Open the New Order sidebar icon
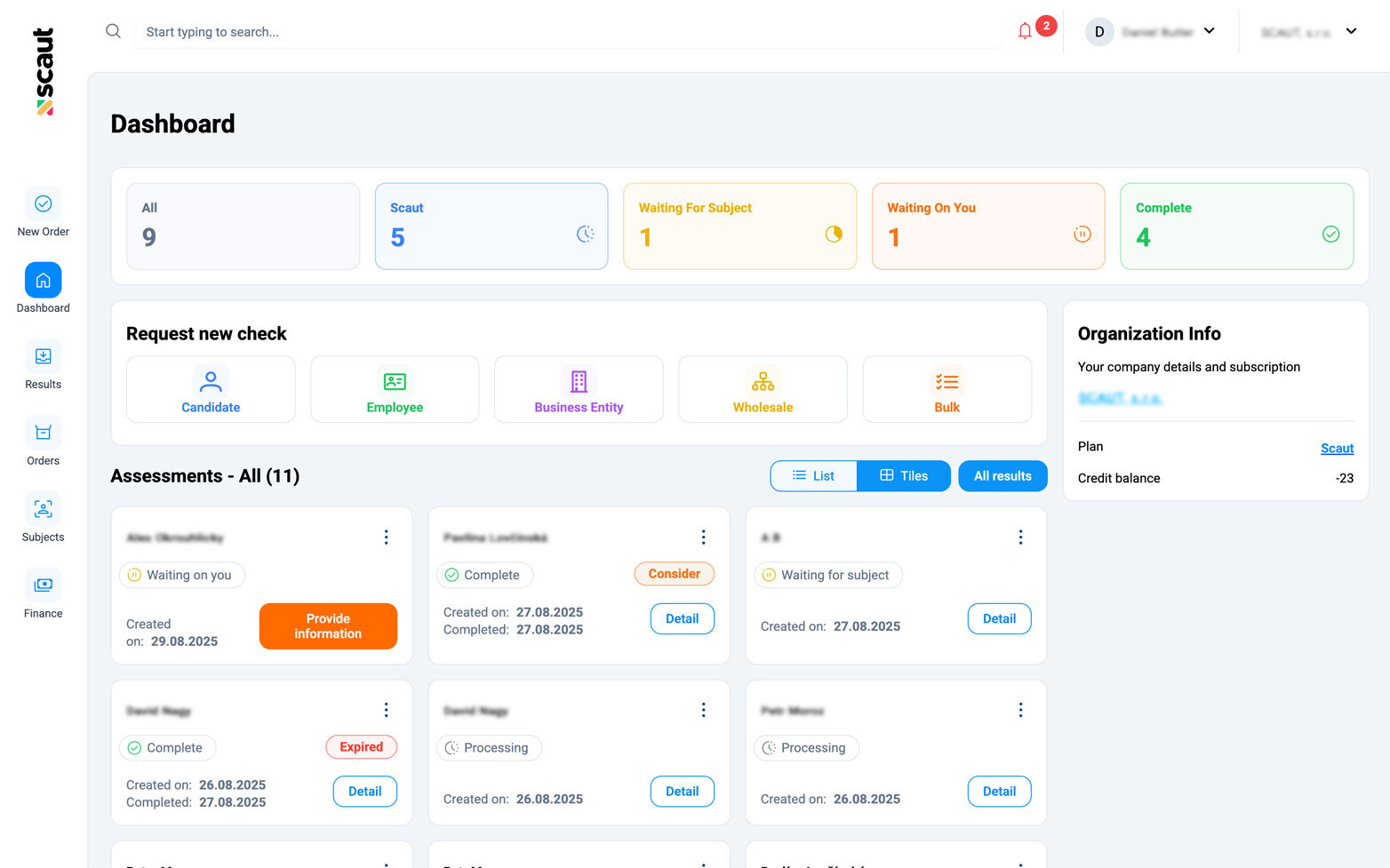Image resolution: width=1390 pixels, height=868 pixels. point(43,204)
